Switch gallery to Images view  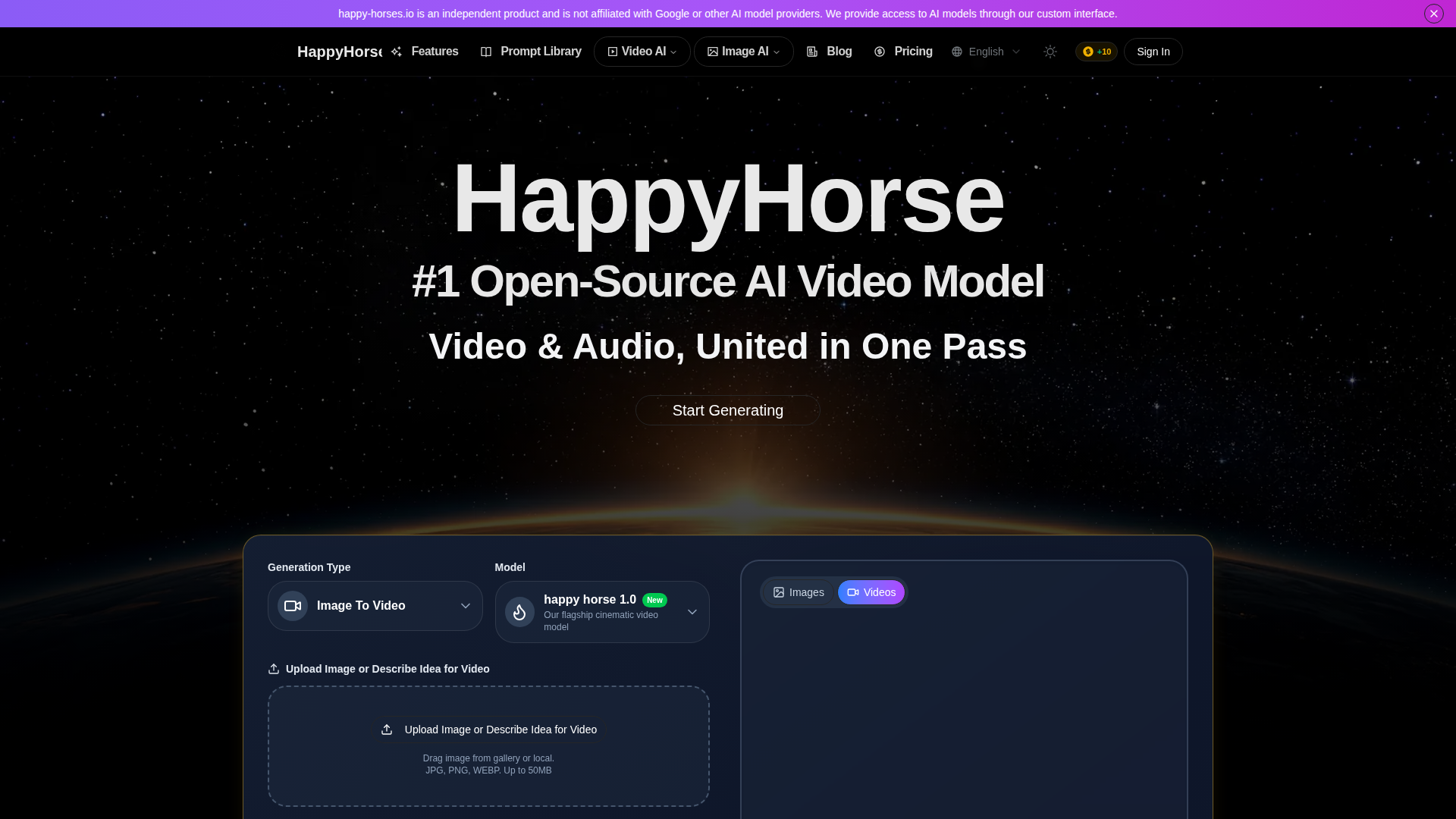799,592
